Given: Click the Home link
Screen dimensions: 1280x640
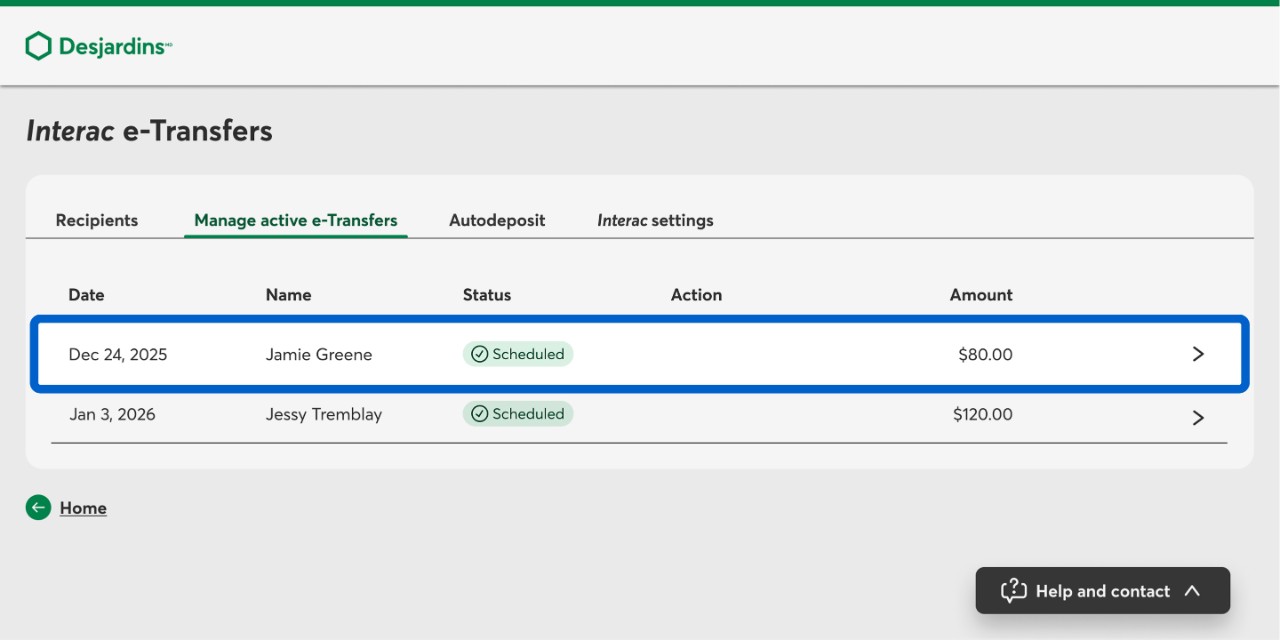Looking at the screenshot, I should [83, 508].
